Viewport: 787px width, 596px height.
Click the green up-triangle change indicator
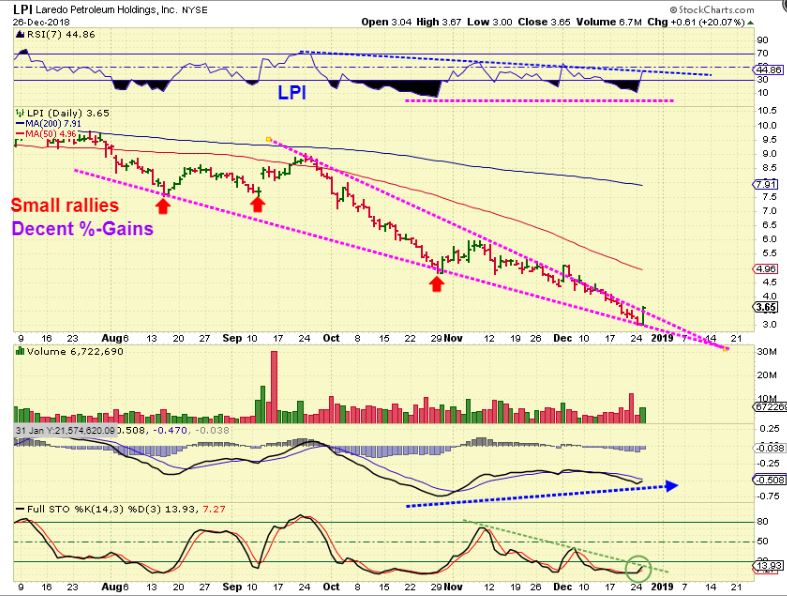(750, 23)
